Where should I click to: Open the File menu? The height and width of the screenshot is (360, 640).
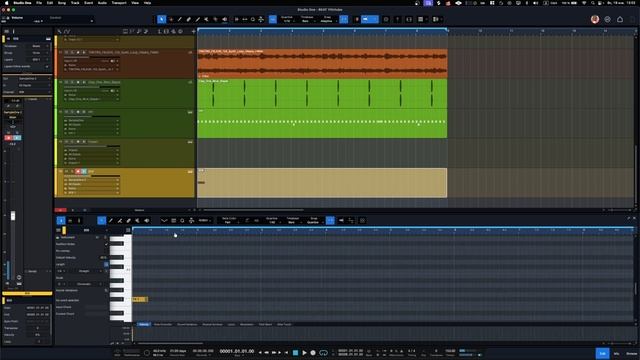click(39, 3)
